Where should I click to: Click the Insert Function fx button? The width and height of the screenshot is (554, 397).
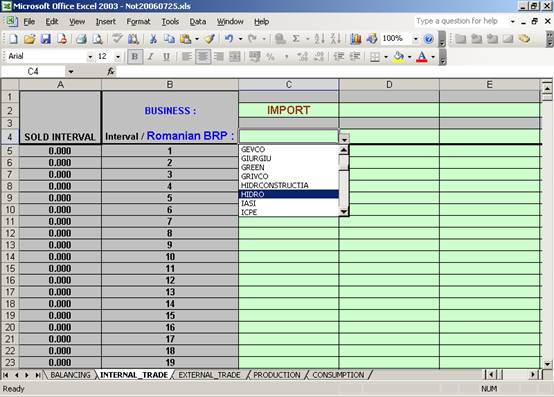pyautogui.click(x=111, y=72)
